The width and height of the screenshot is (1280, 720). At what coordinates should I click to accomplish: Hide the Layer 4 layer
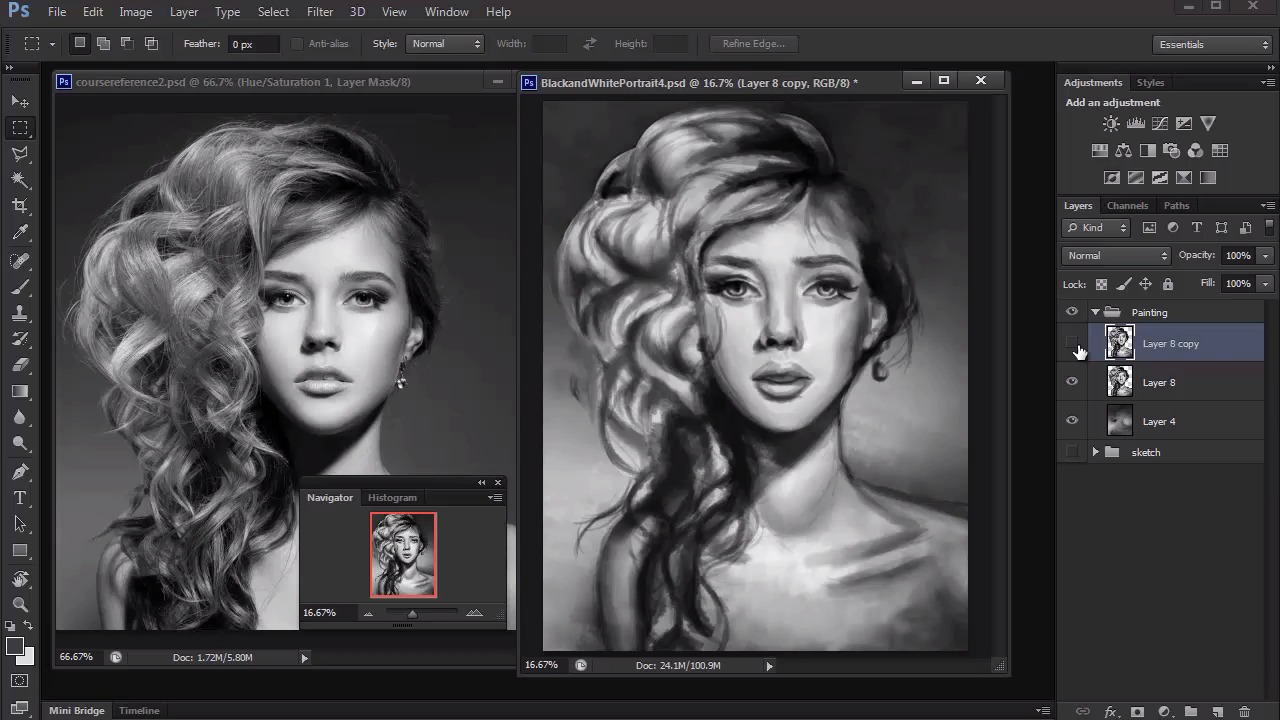point(1072,421)
